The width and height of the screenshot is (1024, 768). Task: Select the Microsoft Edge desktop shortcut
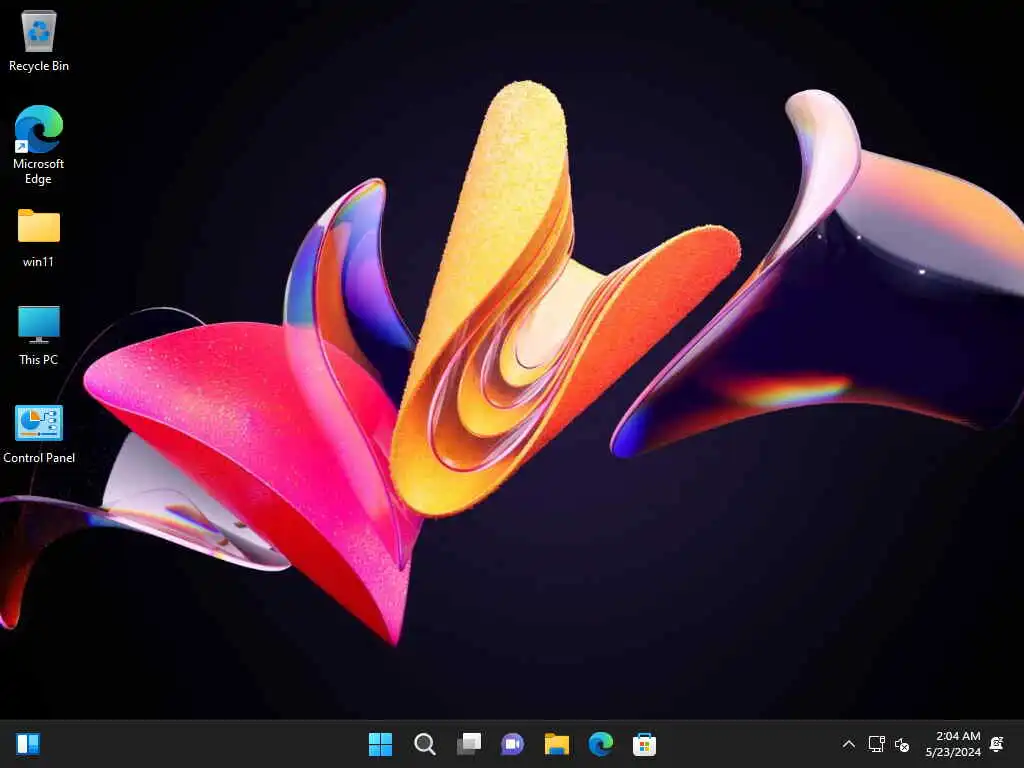coord(39,145)
